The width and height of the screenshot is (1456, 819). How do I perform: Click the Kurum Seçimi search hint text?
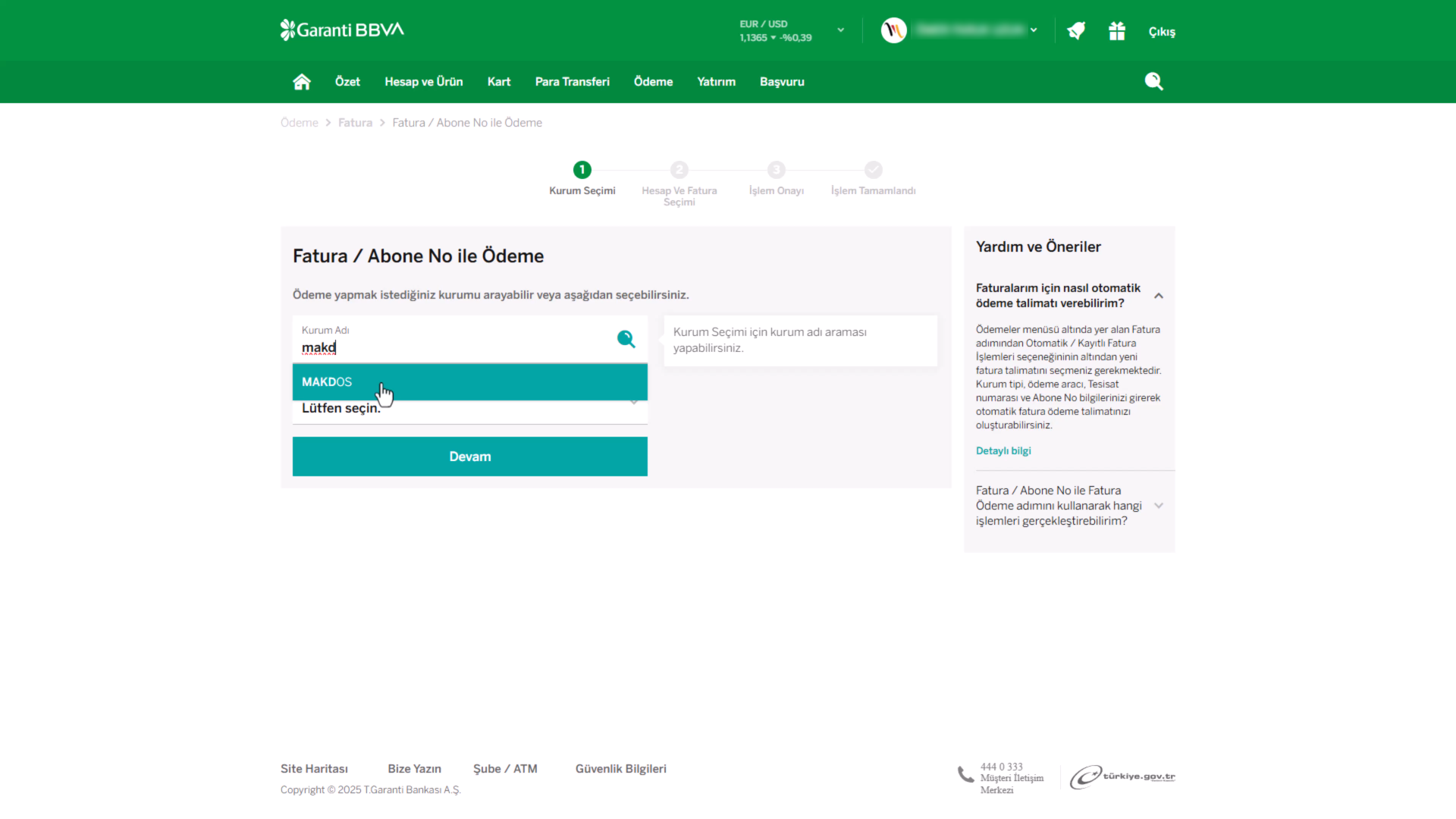click(x=770, y=340)
